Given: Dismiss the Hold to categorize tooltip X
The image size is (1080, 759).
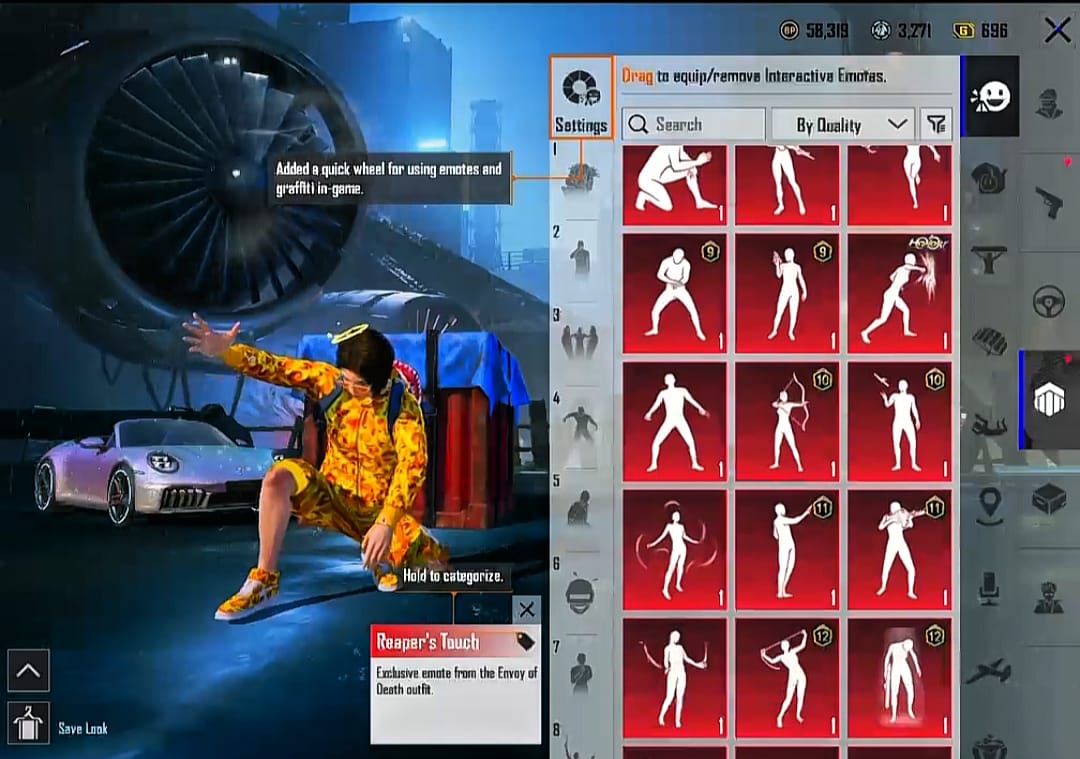Looking at the screenshot, I should 526,610.
